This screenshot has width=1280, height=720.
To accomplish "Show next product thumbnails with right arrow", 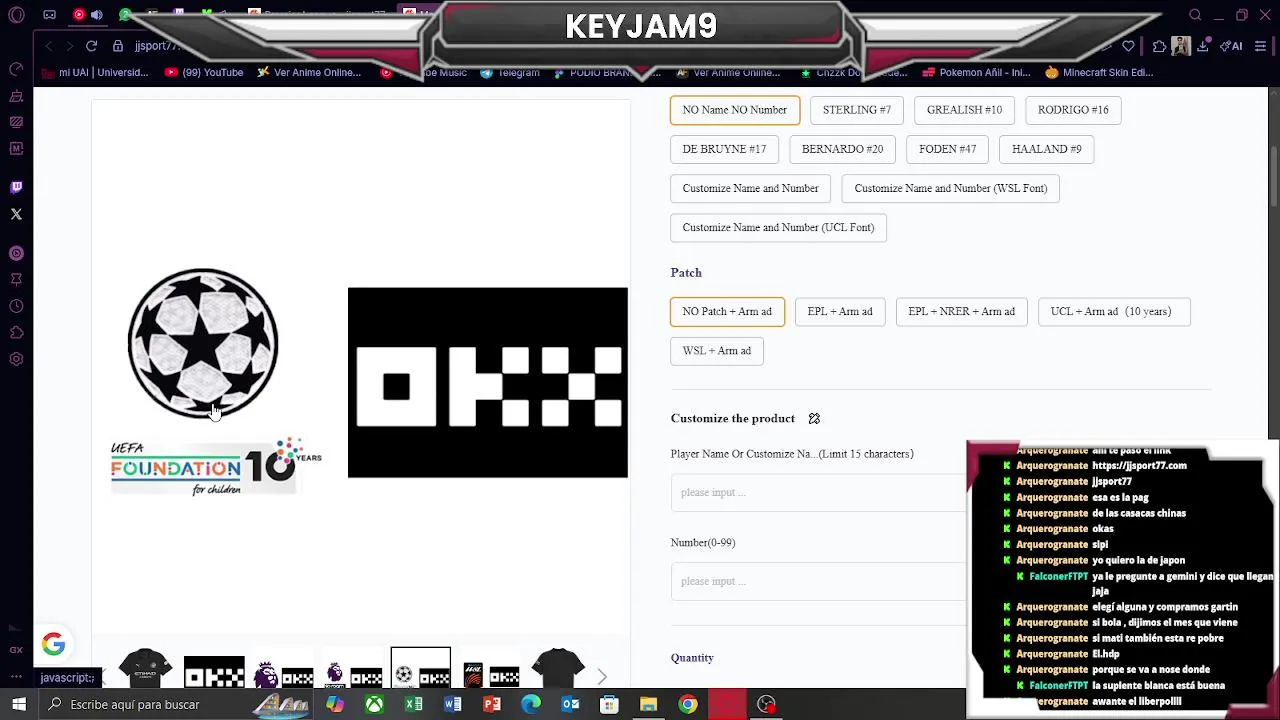I will [601, 677].
